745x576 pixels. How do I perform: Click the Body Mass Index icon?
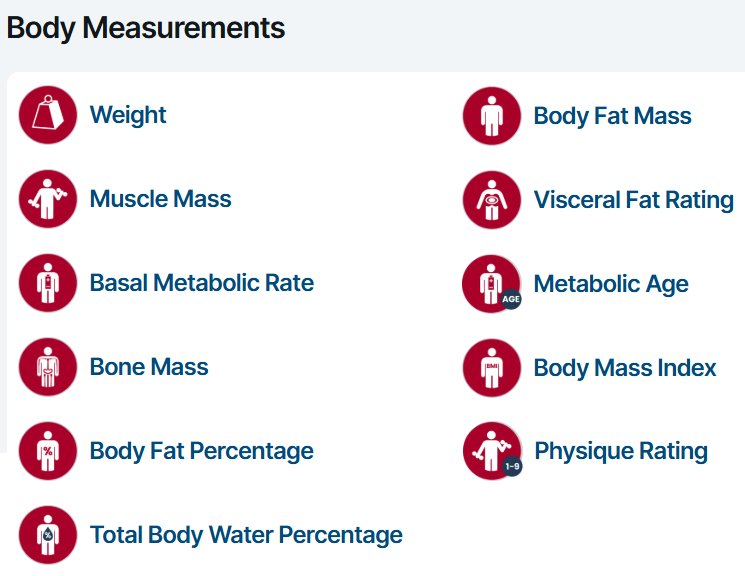coord(491,368)
